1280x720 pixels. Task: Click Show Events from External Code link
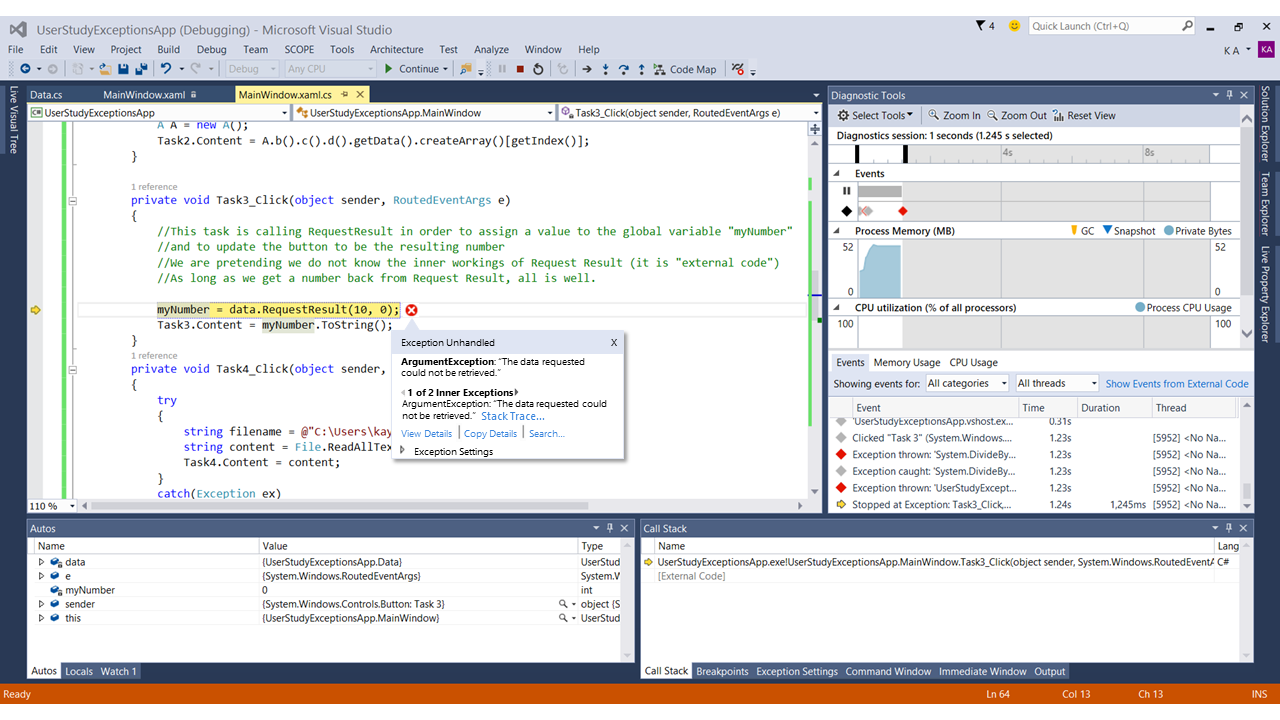pos(1177,383)
